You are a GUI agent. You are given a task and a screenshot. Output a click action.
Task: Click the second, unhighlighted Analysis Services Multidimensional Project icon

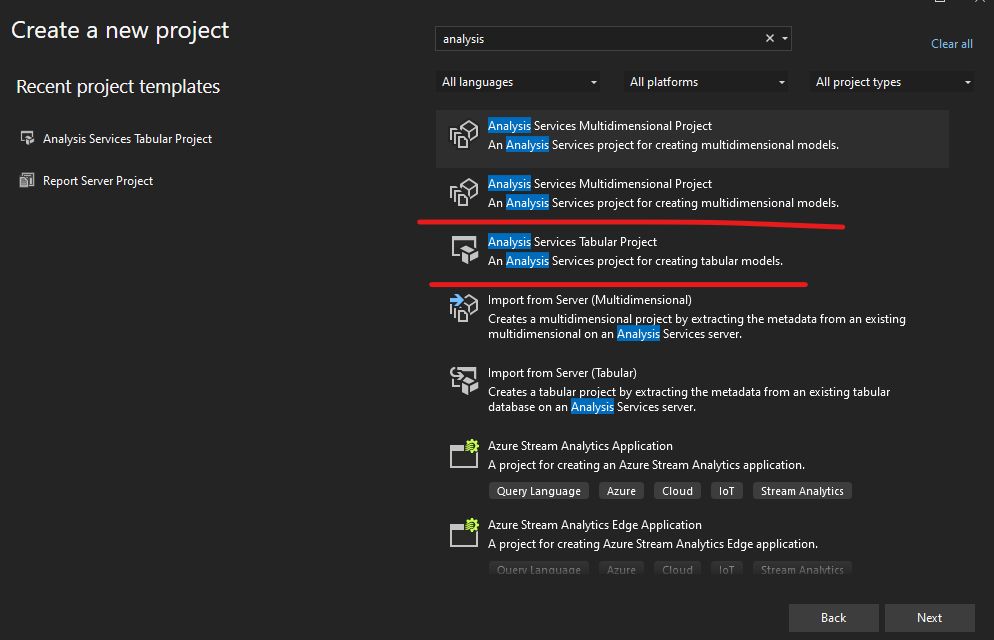click(463, 192)
